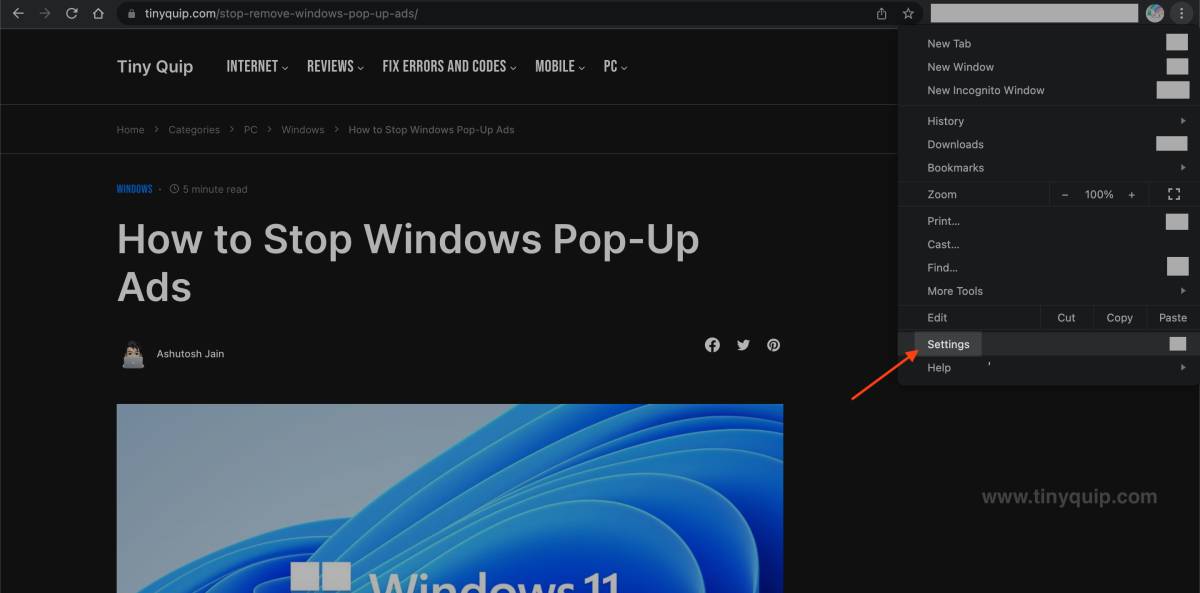
Task: Share the article on Twitter
Action: 743,345
